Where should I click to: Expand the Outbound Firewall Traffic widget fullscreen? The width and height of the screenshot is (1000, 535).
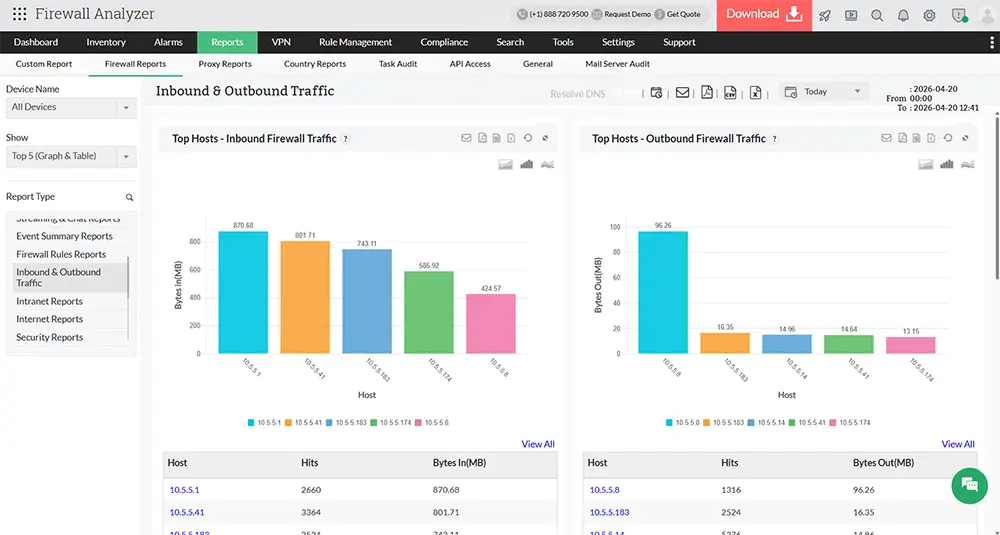(x=966, y=138)
